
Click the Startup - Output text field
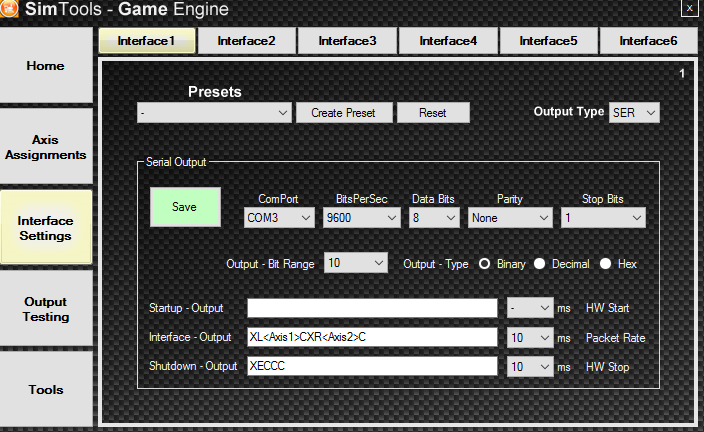(372, 308)
